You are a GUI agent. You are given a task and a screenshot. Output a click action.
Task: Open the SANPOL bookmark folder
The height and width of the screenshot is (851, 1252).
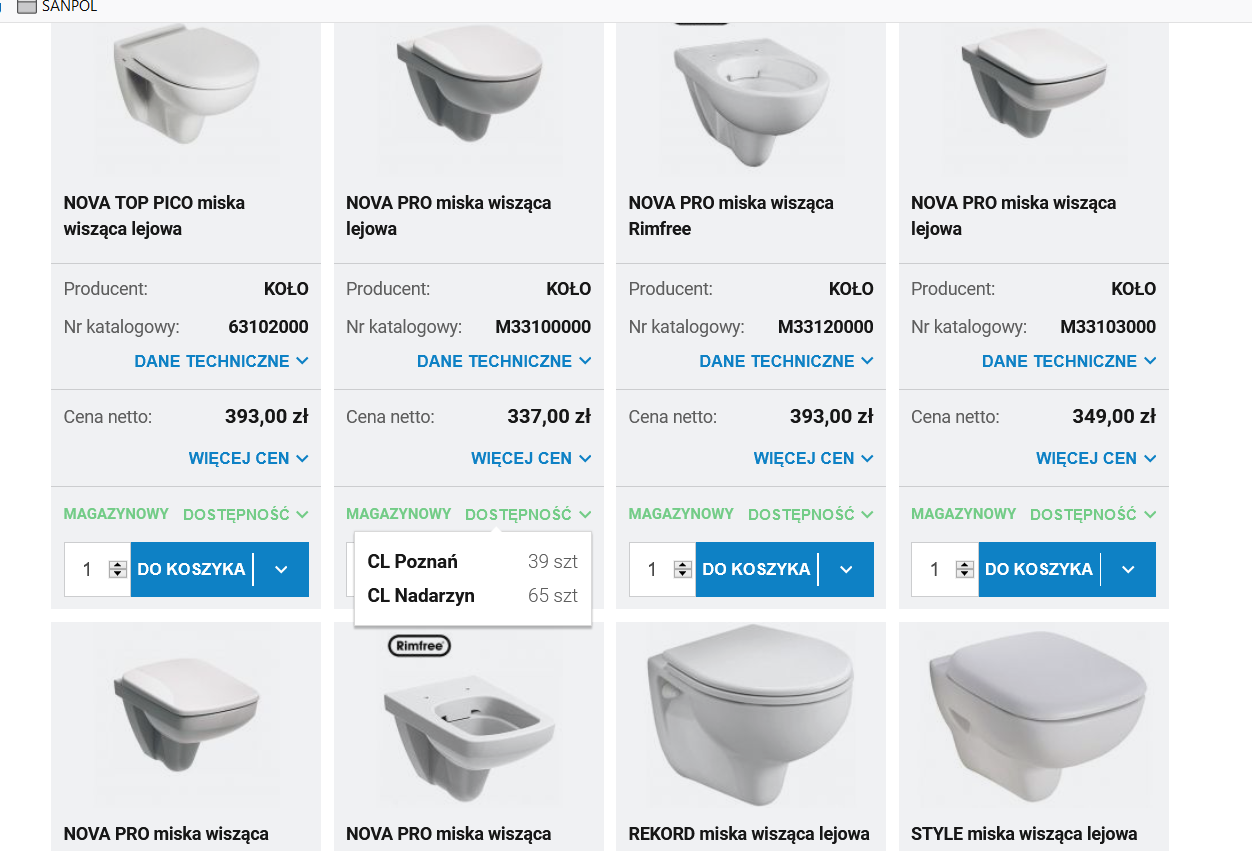tap(58, 7)
